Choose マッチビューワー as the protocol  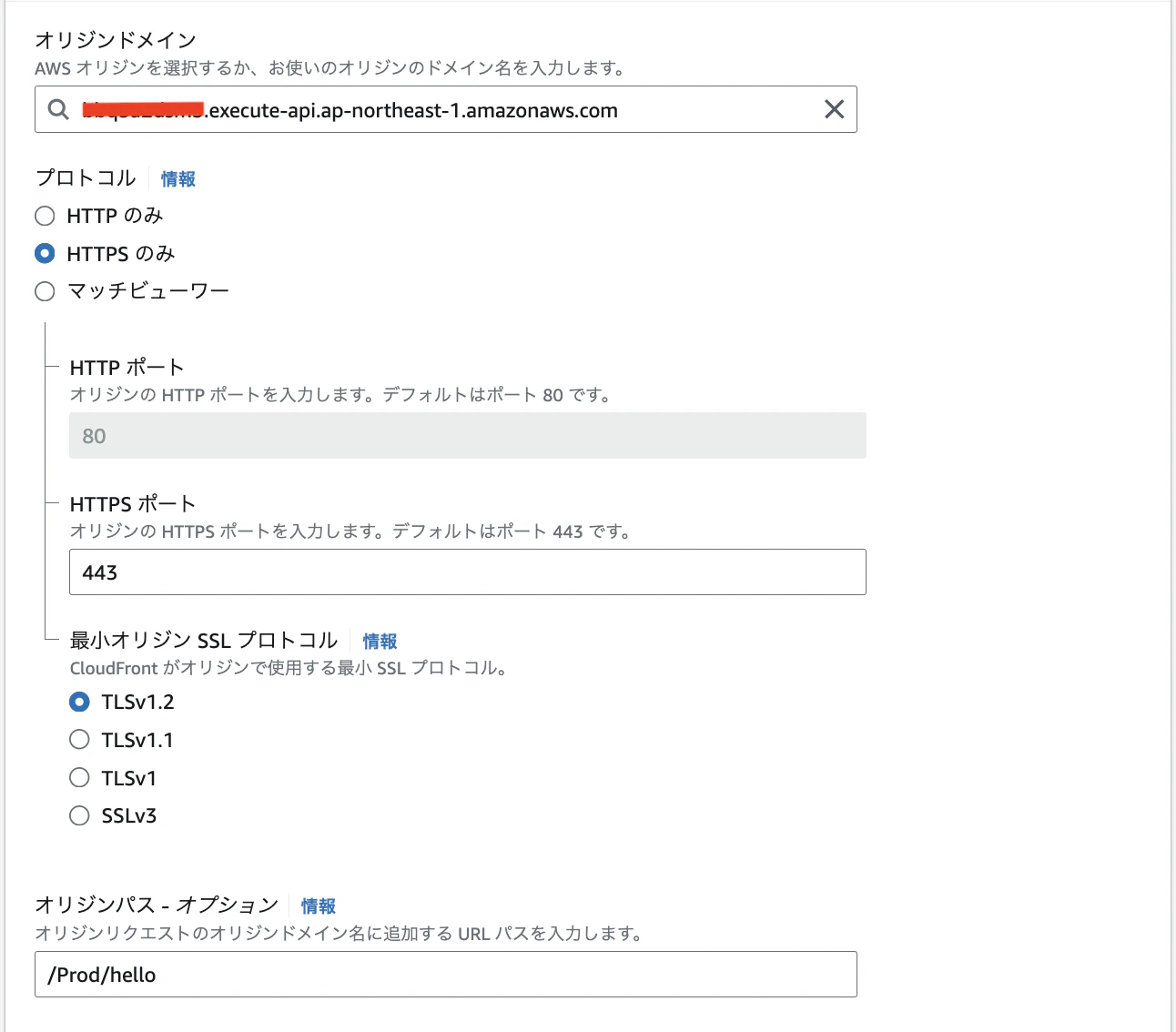(45, 291)
